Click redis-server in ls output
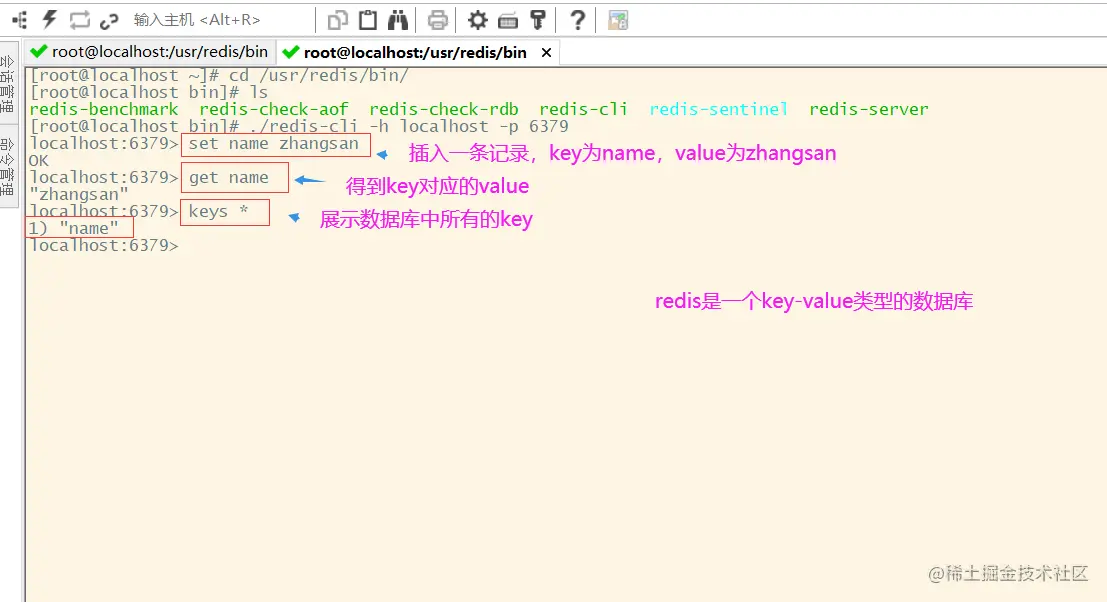 pos(869,109)
